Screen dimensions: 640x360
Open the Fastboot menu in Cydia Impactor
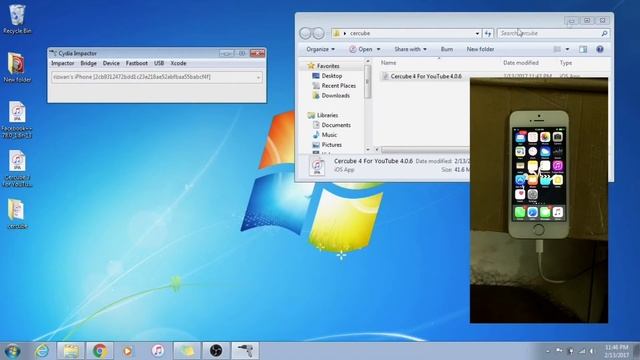(x=136, y=63)
